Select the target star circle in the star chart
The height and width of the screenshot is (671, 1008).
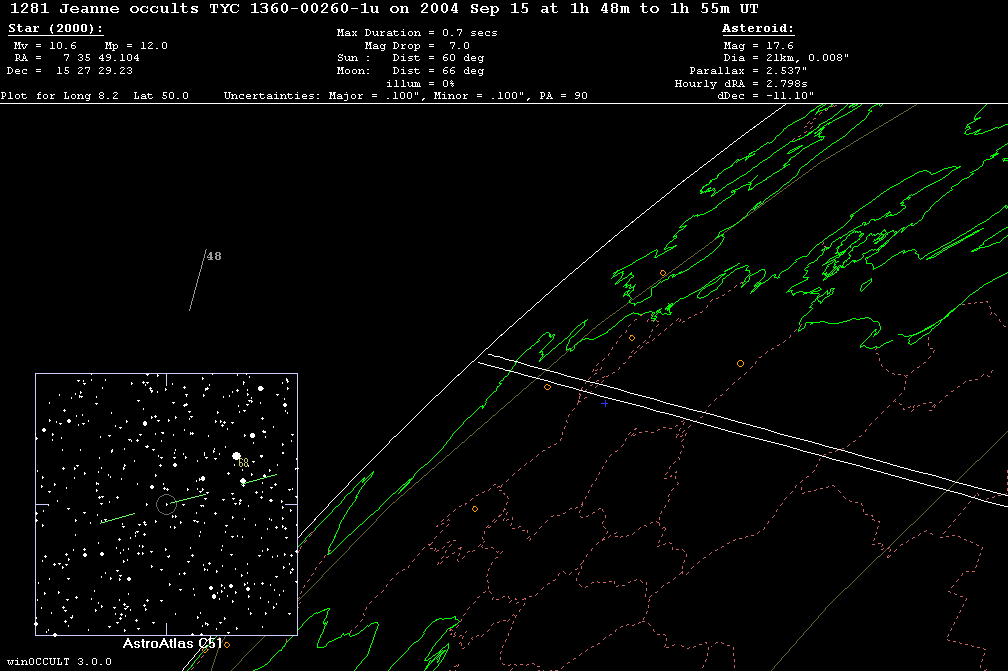166,504
